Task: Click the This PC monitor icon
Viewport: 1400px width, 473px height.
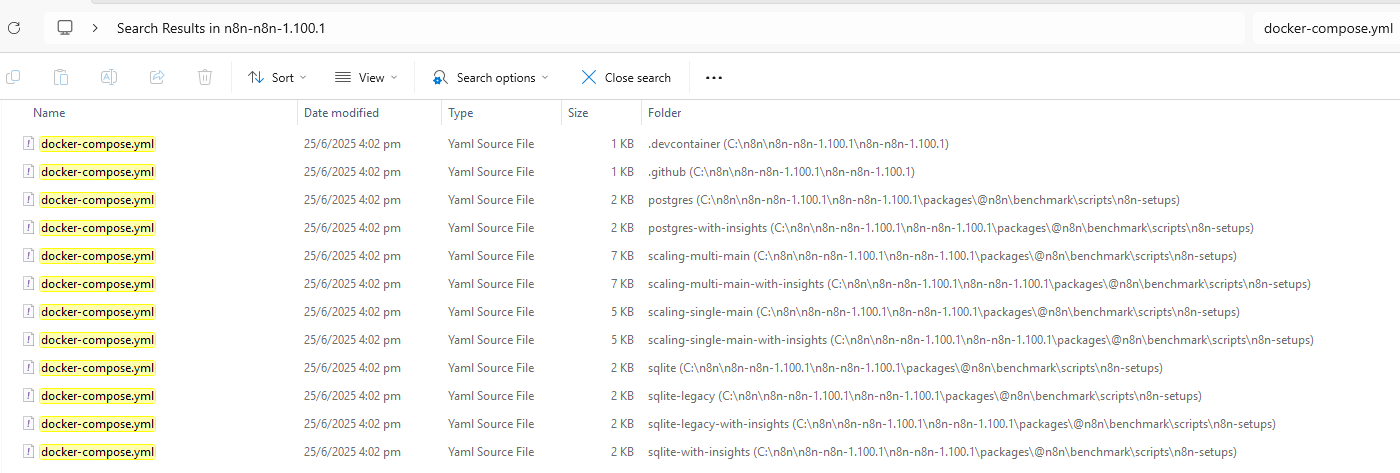Action: click(x=65, y=28)
